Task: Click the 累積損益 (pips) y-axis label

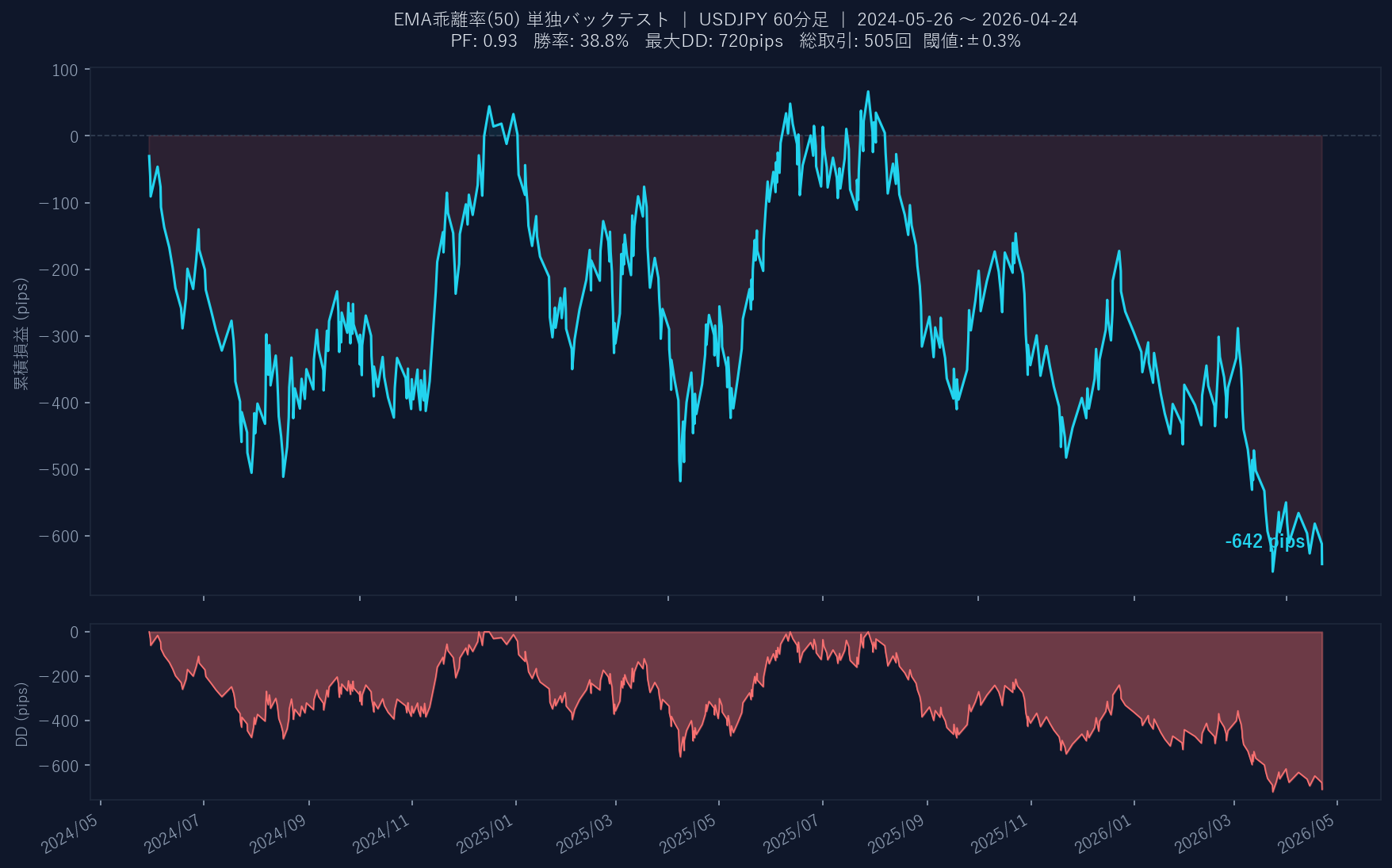Action: click(x=21, y=333)
